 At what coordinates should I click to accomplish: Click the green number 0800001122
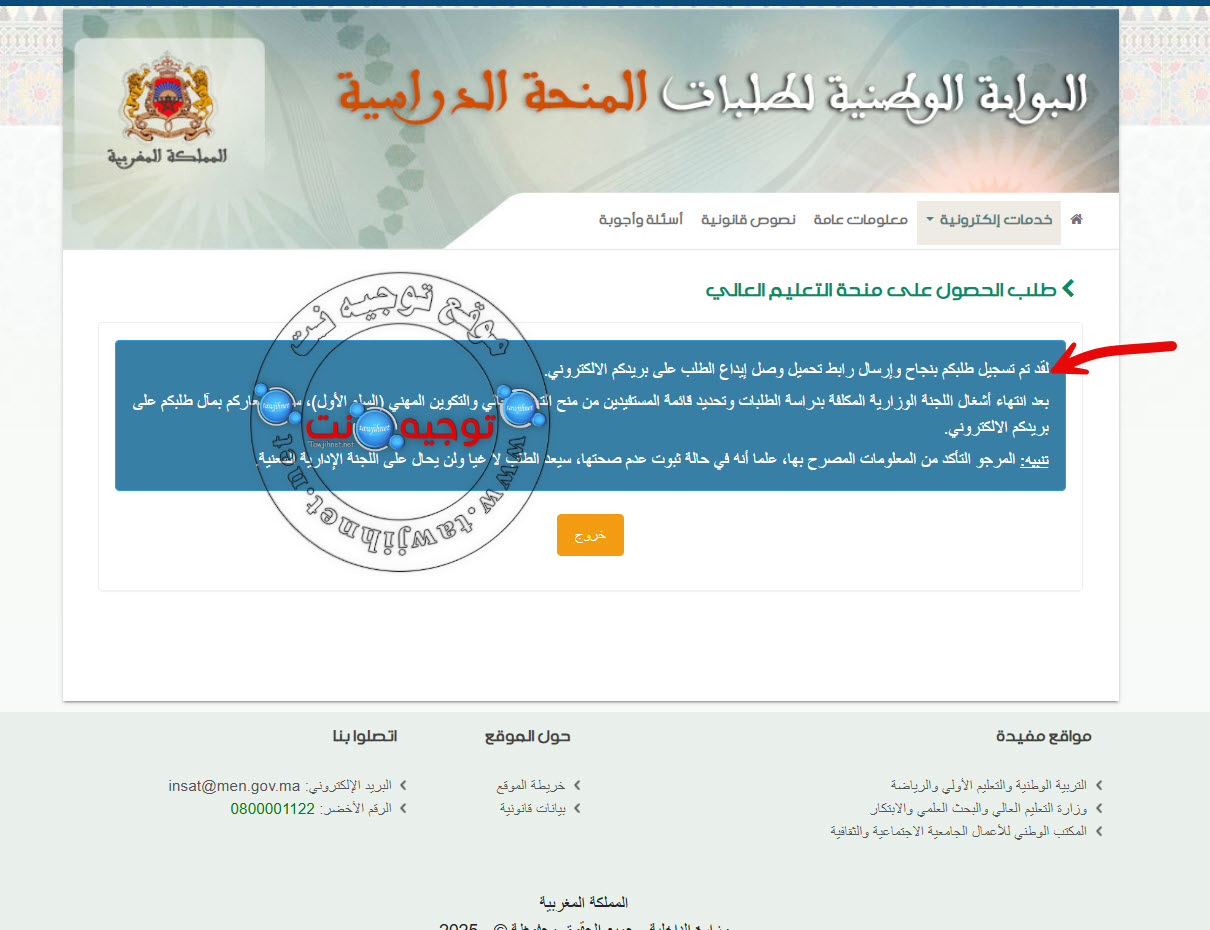coord(273,808)
